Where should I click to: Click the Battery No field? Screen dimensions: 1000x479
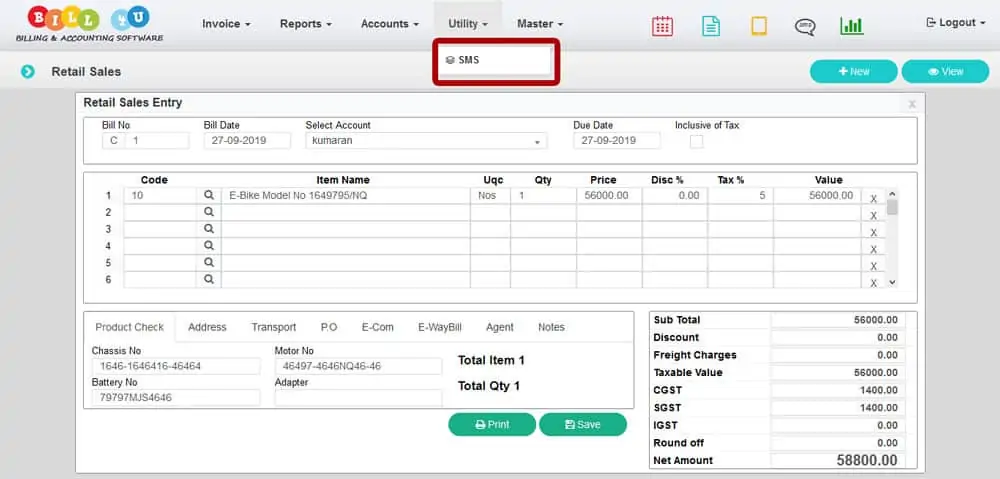pos(175,397)
